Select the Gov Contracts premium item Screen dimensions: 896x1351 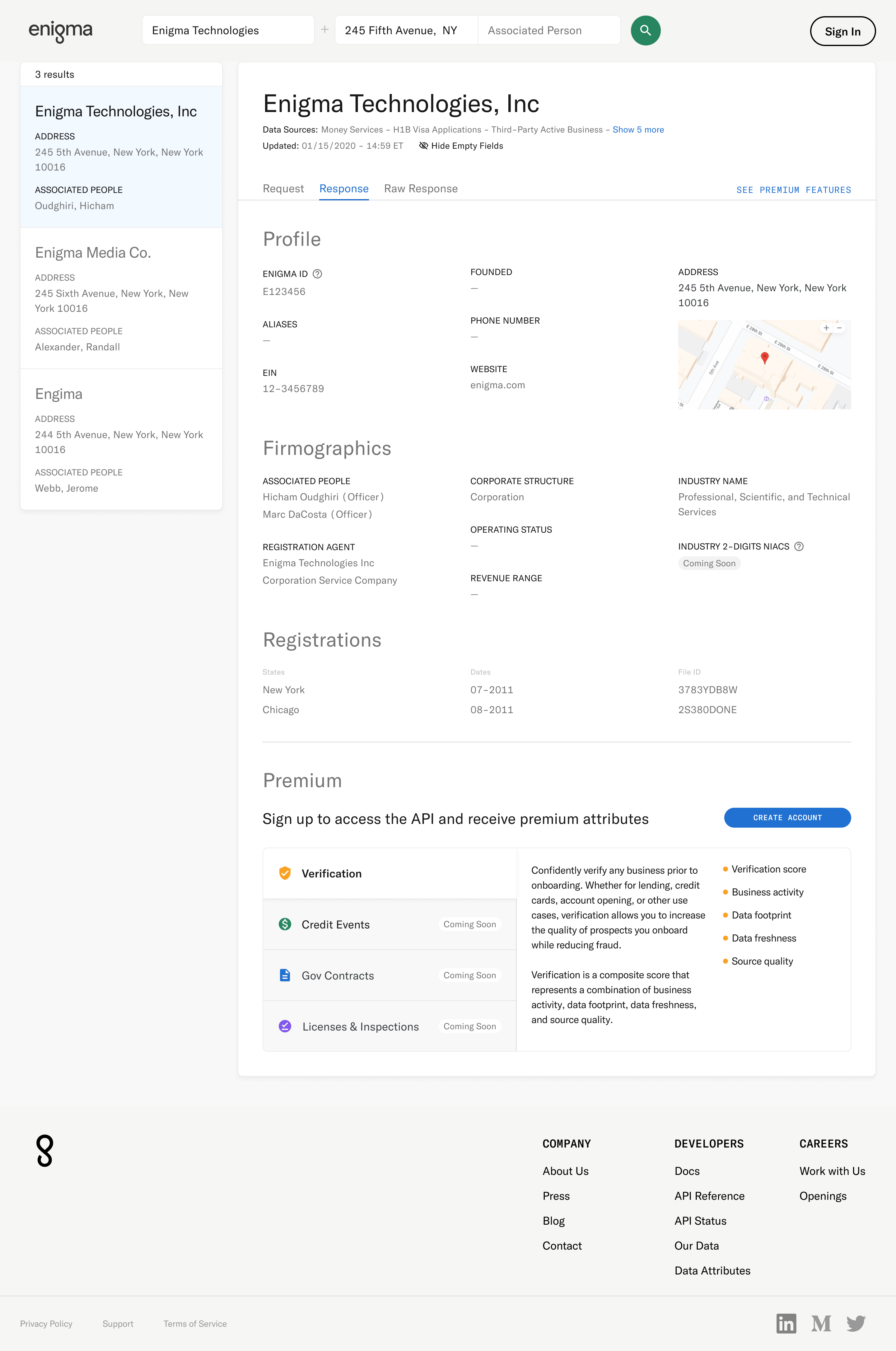390,975
